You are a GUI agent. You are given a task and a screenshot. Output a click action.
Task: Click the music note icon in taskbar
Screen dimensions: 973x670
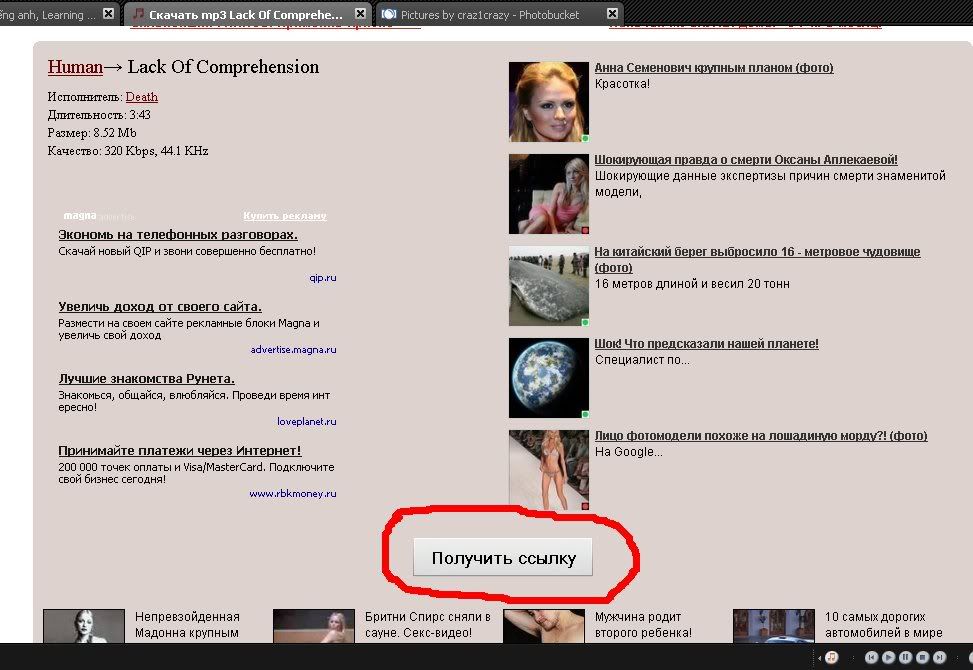tap(831, 657)
